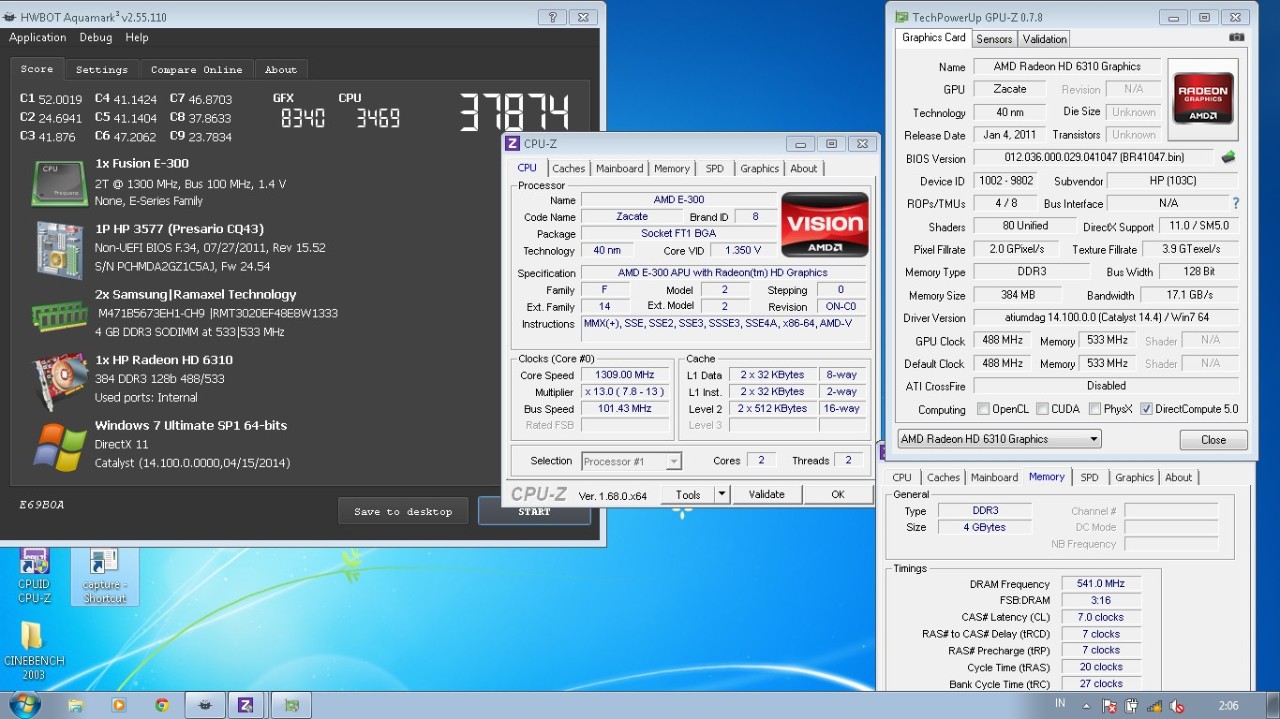Open Windows Explorer from the taskbar

pyautogui.click(x=75, y=705)
